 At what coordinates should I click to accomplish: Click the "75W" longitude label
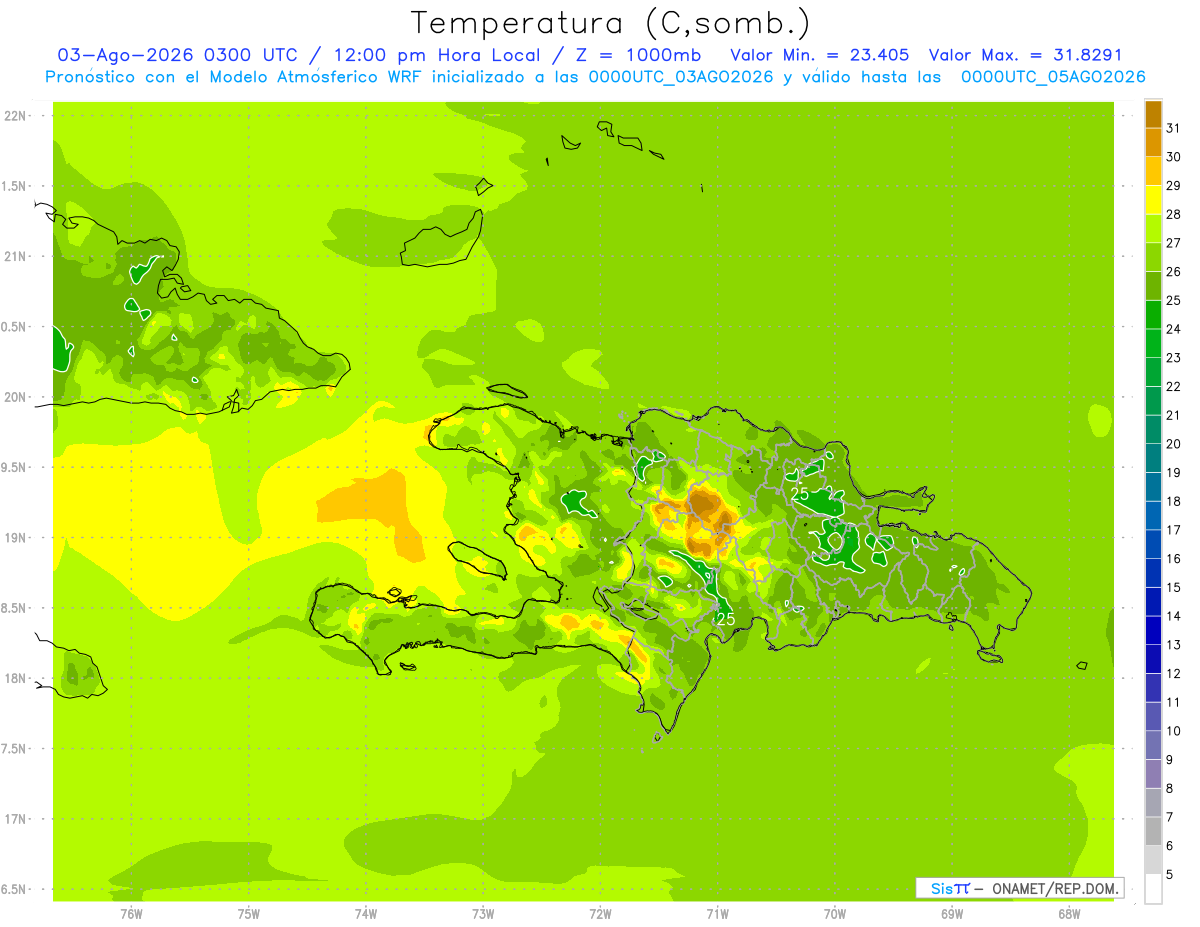pos(249,914)
